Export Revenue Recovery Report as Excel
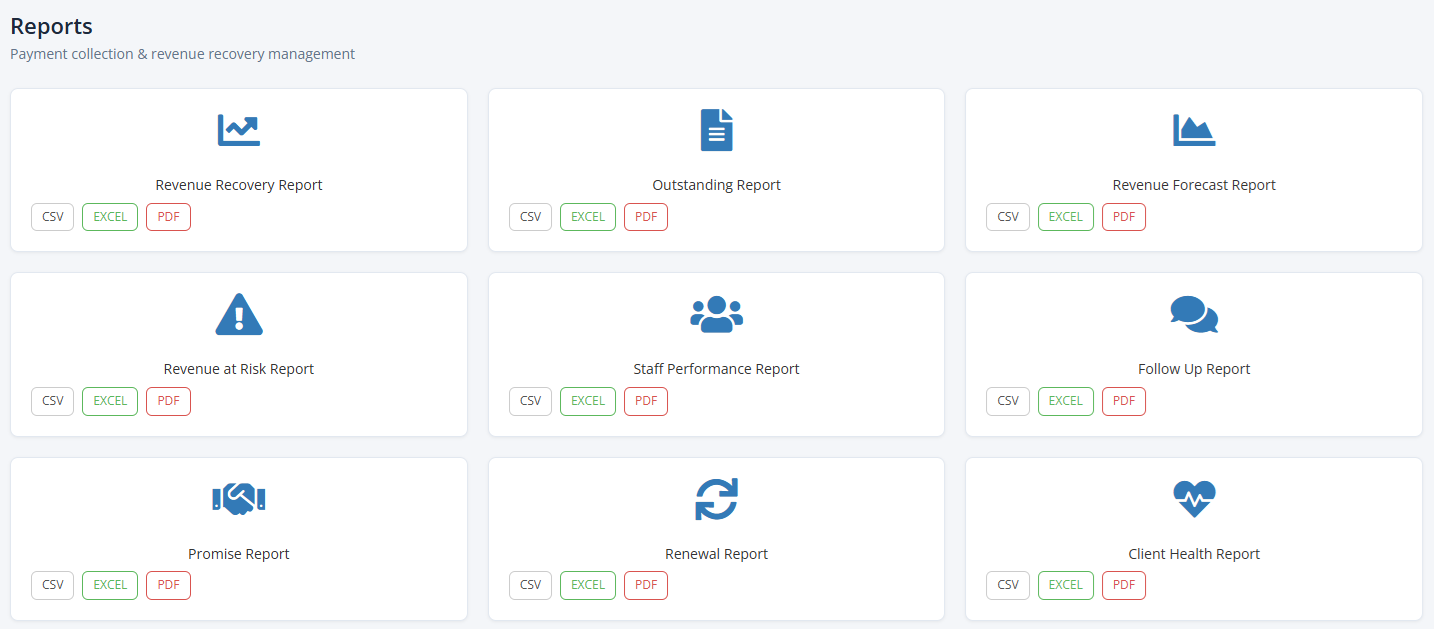Viewport: 1434px width, 629px height. (x=110, y=217)
